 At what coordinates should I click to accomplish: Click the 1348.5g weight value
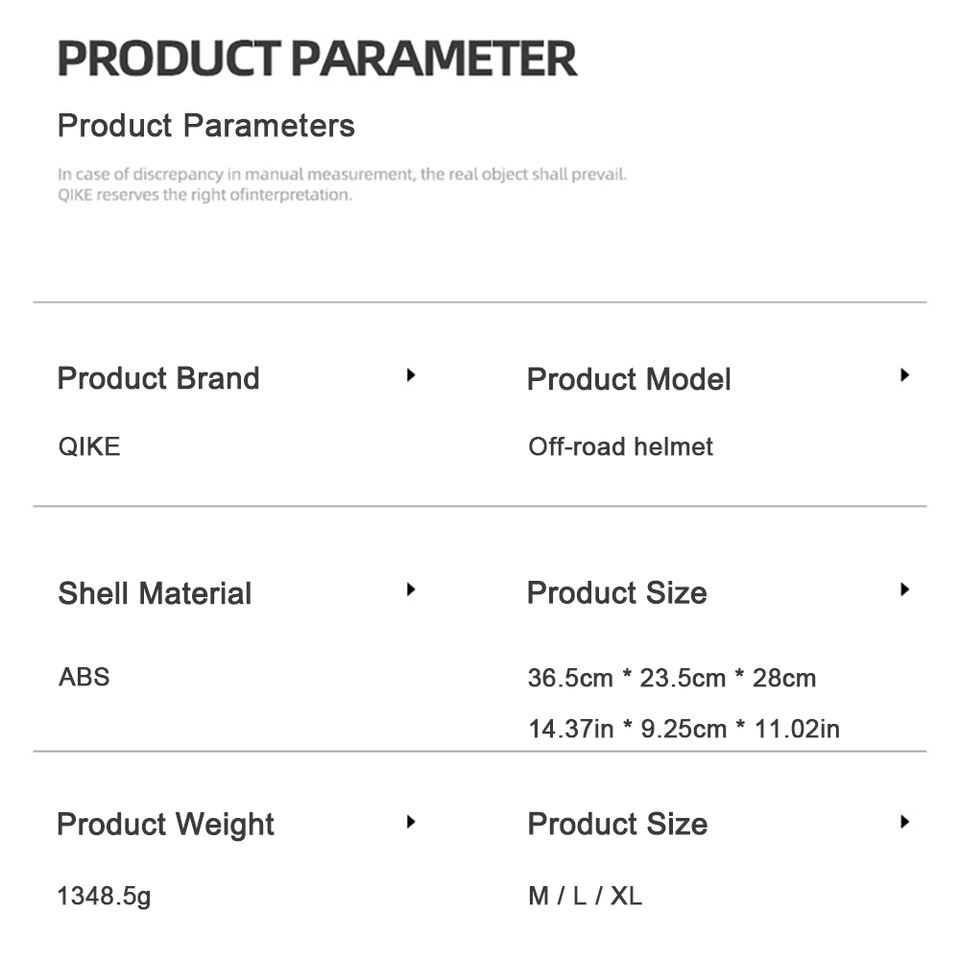pyautogui.click(x=104, y=895)
